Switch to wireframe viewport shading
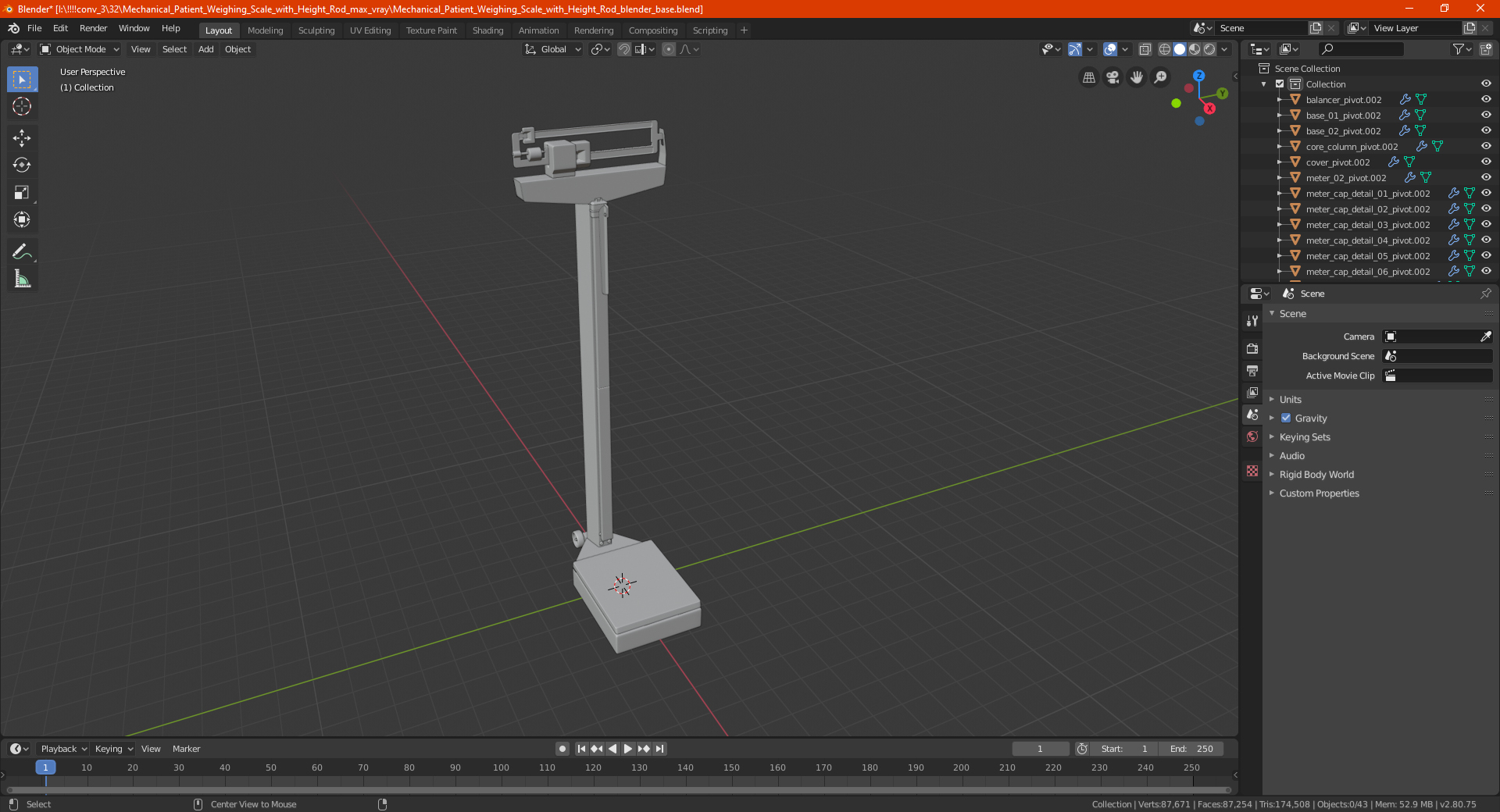This screenshot has width=1500, height=812. [x=1164, y=49]
